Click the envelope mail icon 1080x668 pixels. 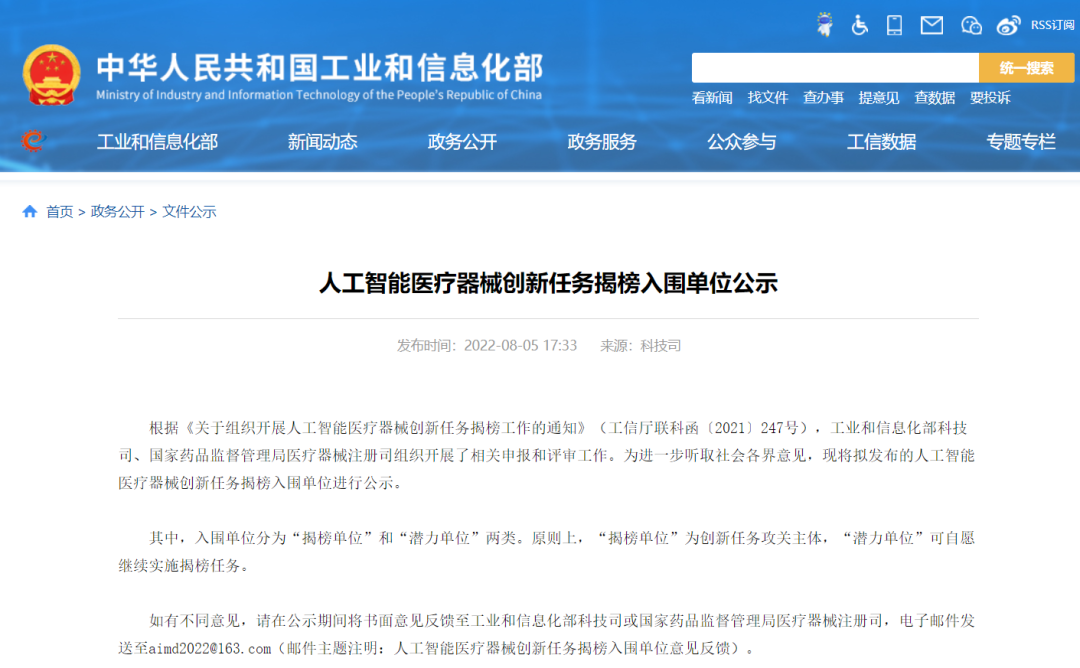click(932, 25)
